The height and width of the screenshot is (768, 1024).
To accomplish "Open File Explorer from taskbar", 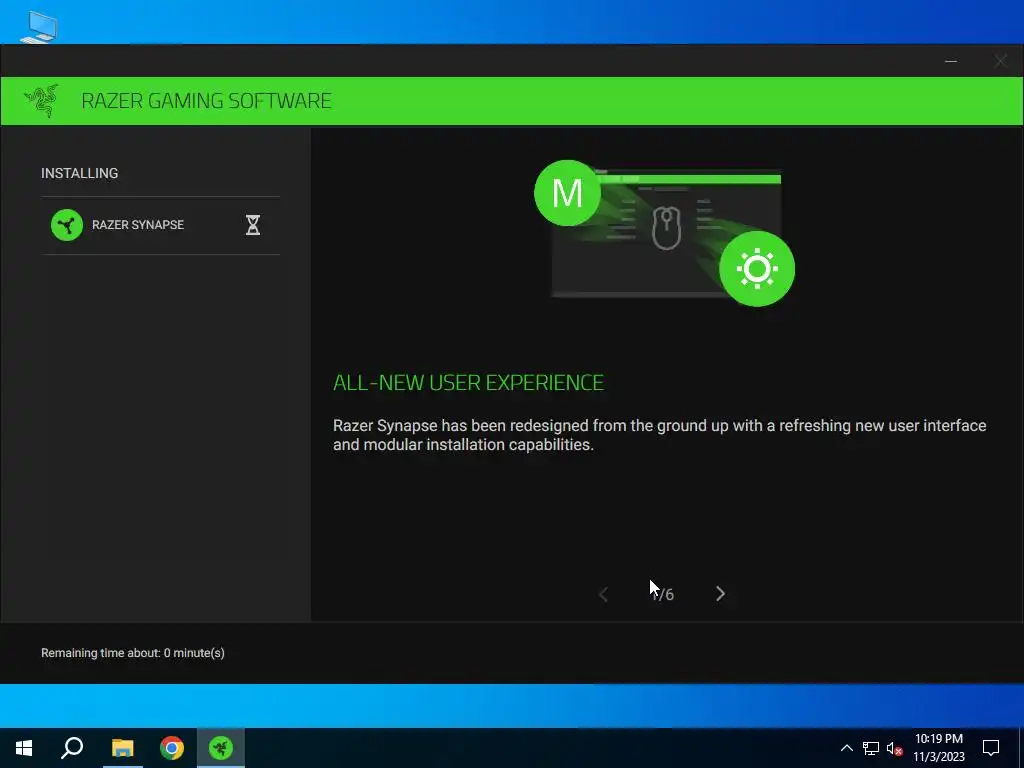I will [x=122, y=748].
